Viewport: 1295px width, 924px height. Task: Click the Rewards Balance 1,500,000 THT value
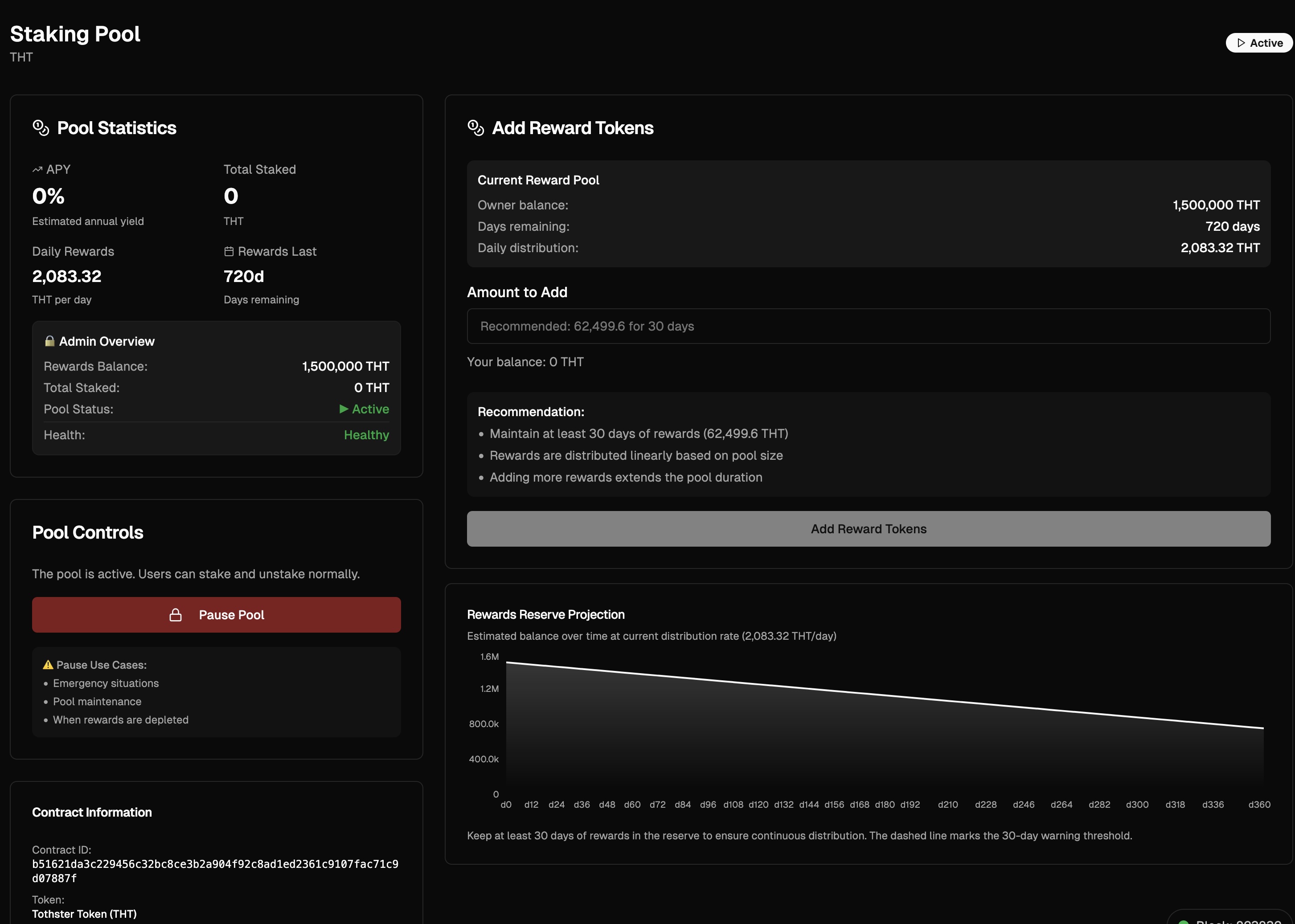coord(345,366)
